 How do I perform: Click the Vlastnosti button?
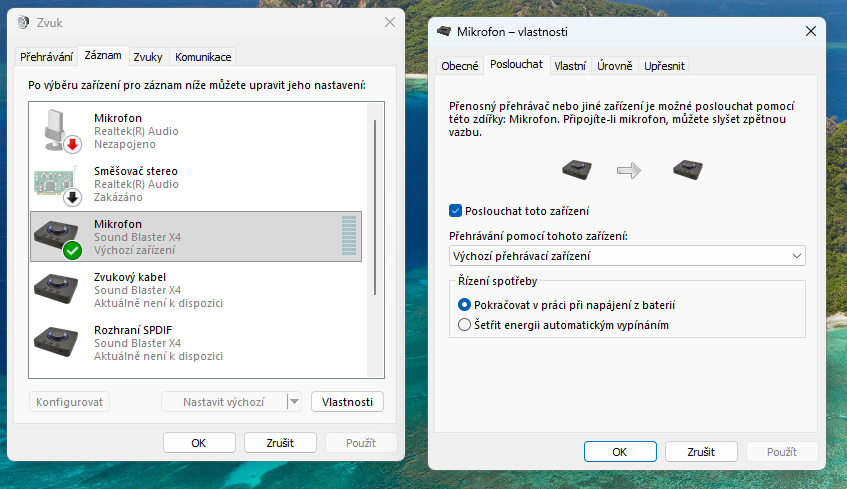coord(347,402)
